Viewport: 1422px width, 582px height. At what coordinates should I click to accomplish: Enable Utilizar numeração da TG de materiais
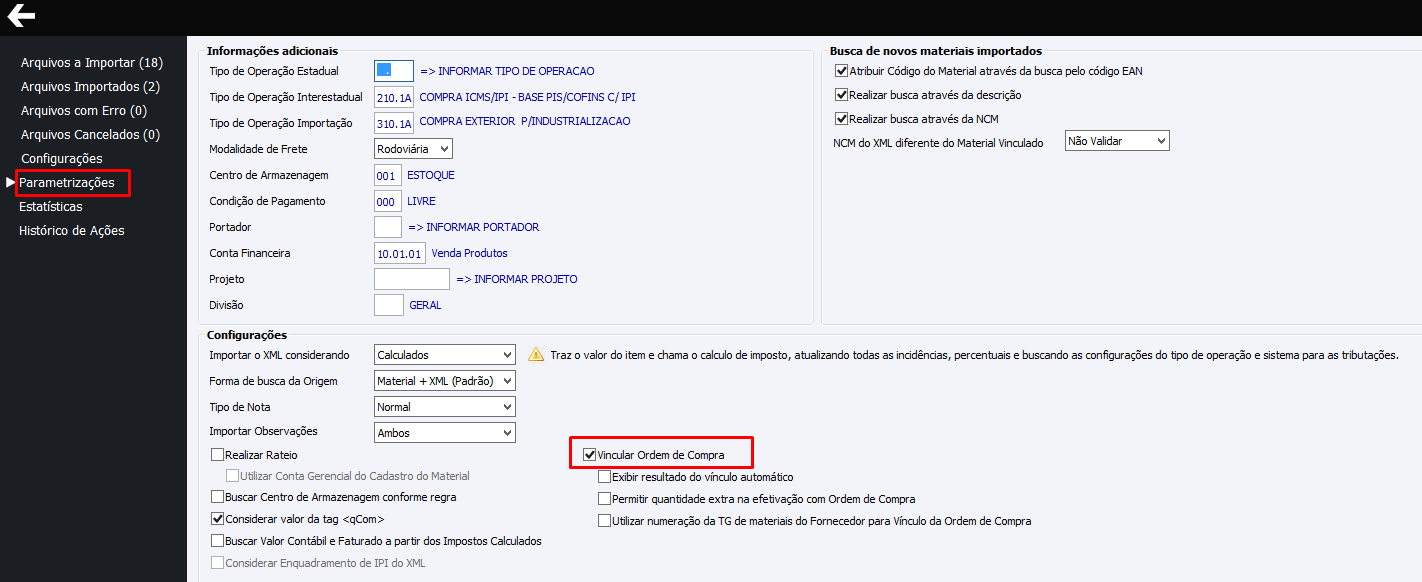point(604,521)
